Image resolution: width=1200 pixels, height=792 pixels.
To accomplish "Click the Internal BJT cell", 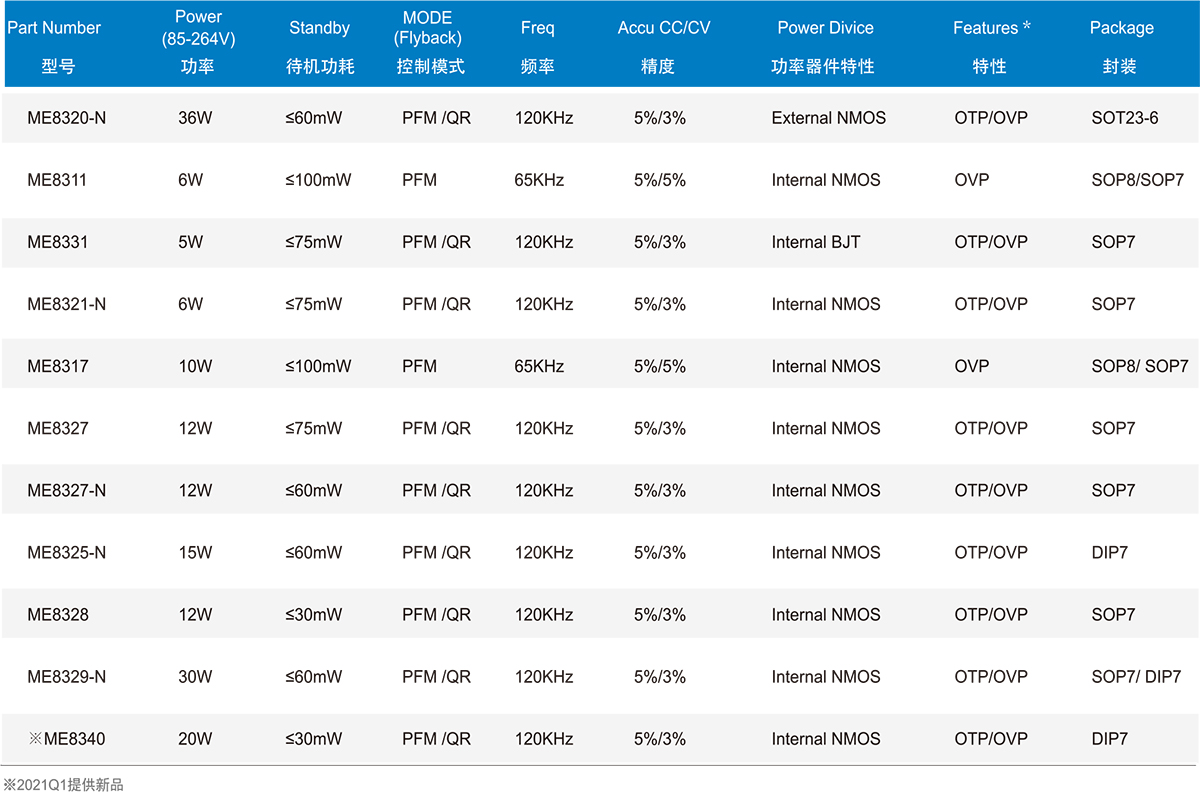I will 815,242.
